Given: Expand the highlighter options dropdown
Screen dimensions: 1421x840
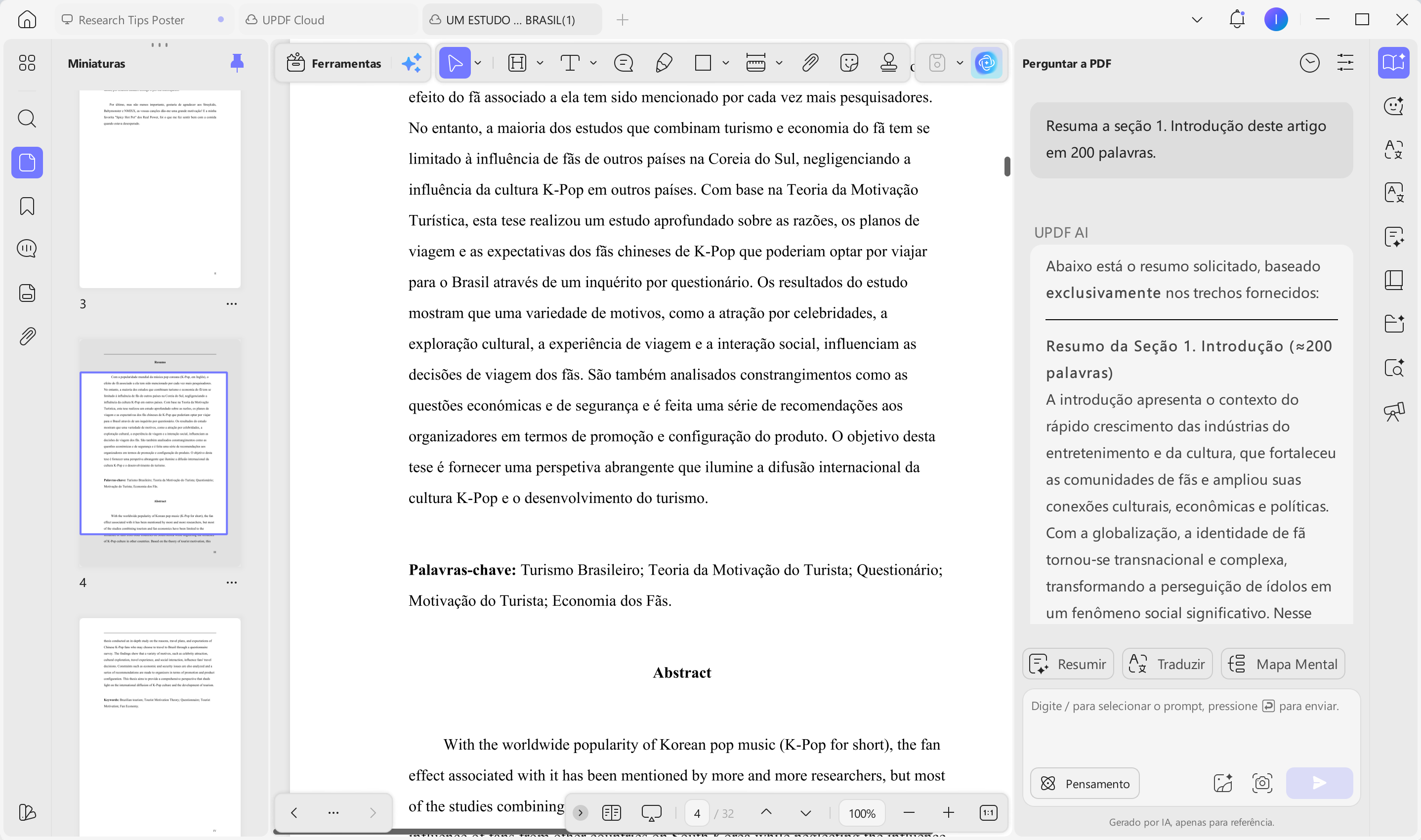Looking at the screenshot, I should coord(540,63).
